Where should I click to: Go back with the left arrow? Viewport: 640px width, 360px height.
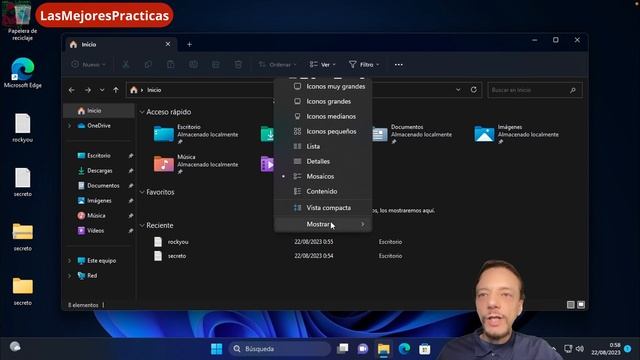tap(72, 90)
